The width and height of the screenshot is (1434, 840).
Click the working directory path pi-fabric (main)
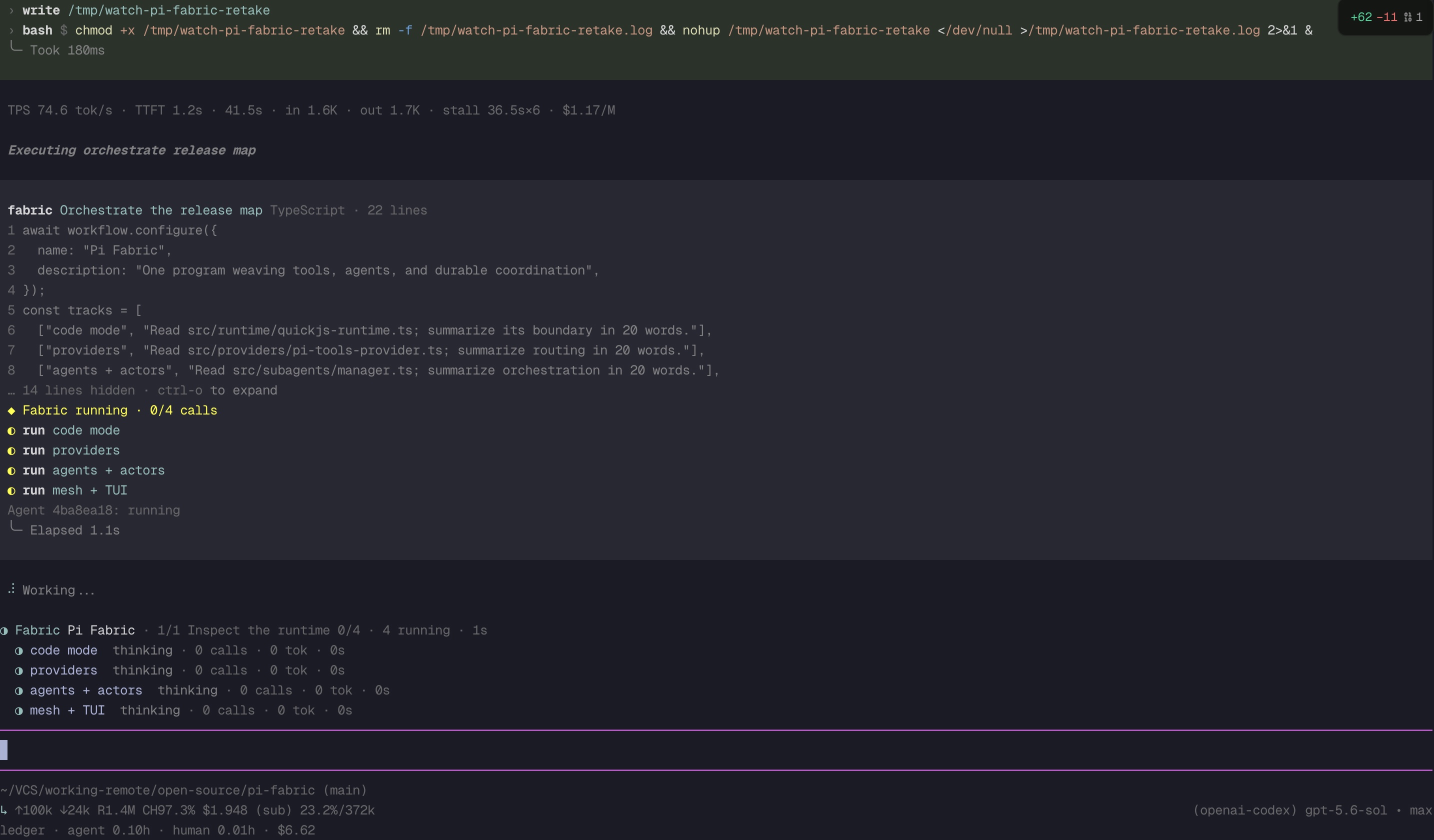click(183, 790)
